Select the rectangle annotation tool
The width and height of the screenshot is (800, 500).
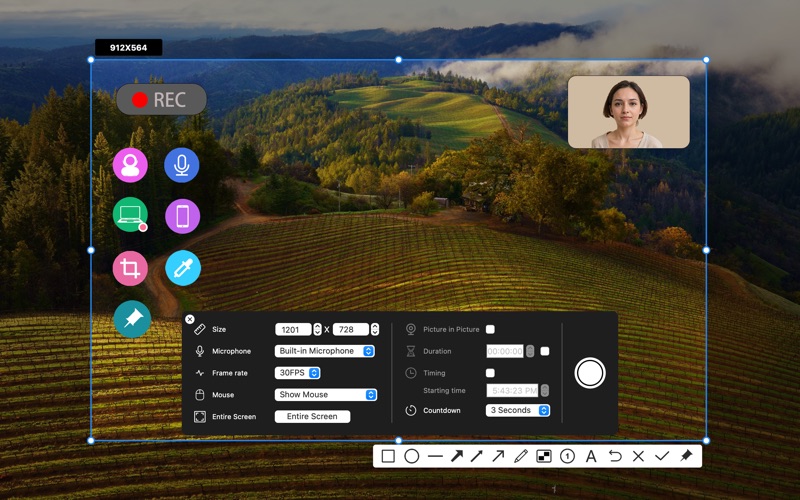point(388,456)
